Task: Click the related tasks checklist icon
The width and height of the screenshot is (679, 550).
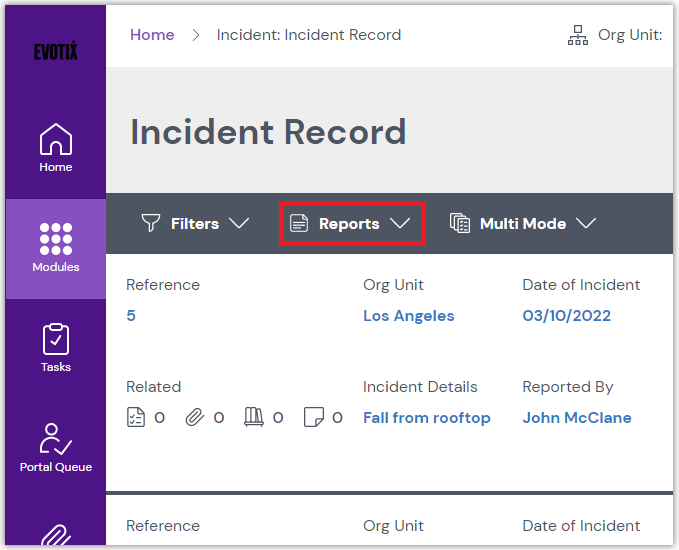Action: coord(137,418)
